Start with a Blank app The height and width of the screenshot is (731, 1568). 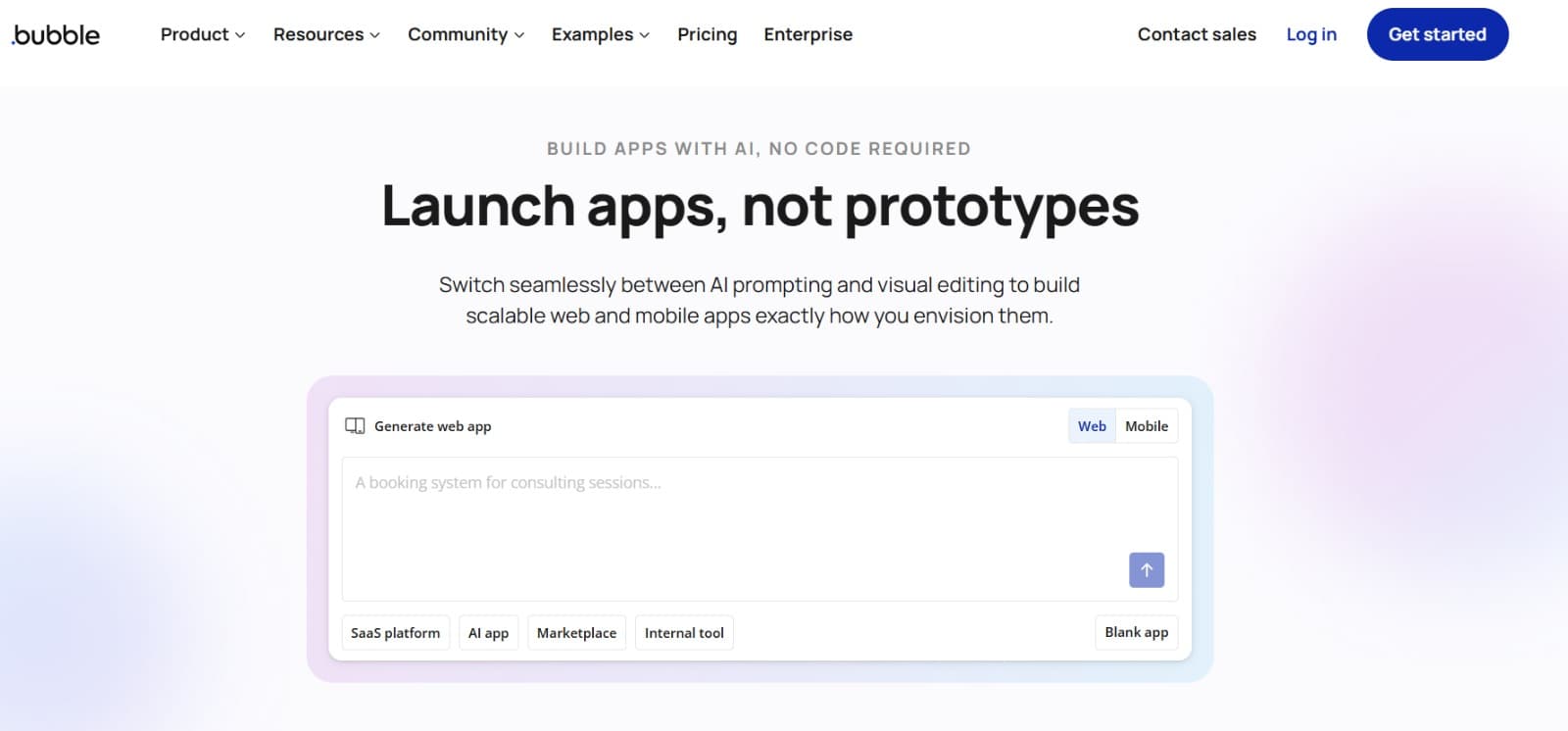click(x=1136, y=633)
